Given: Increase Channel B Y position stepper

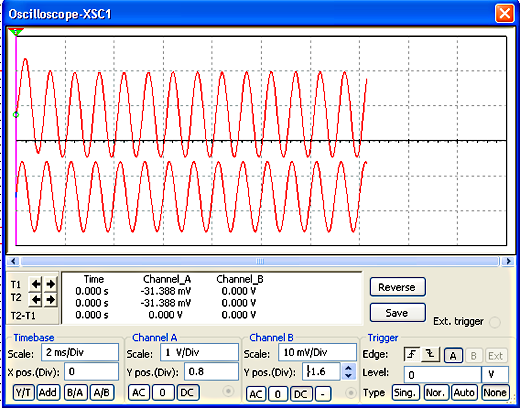Looking at the screenshot, I should (348, 368).
